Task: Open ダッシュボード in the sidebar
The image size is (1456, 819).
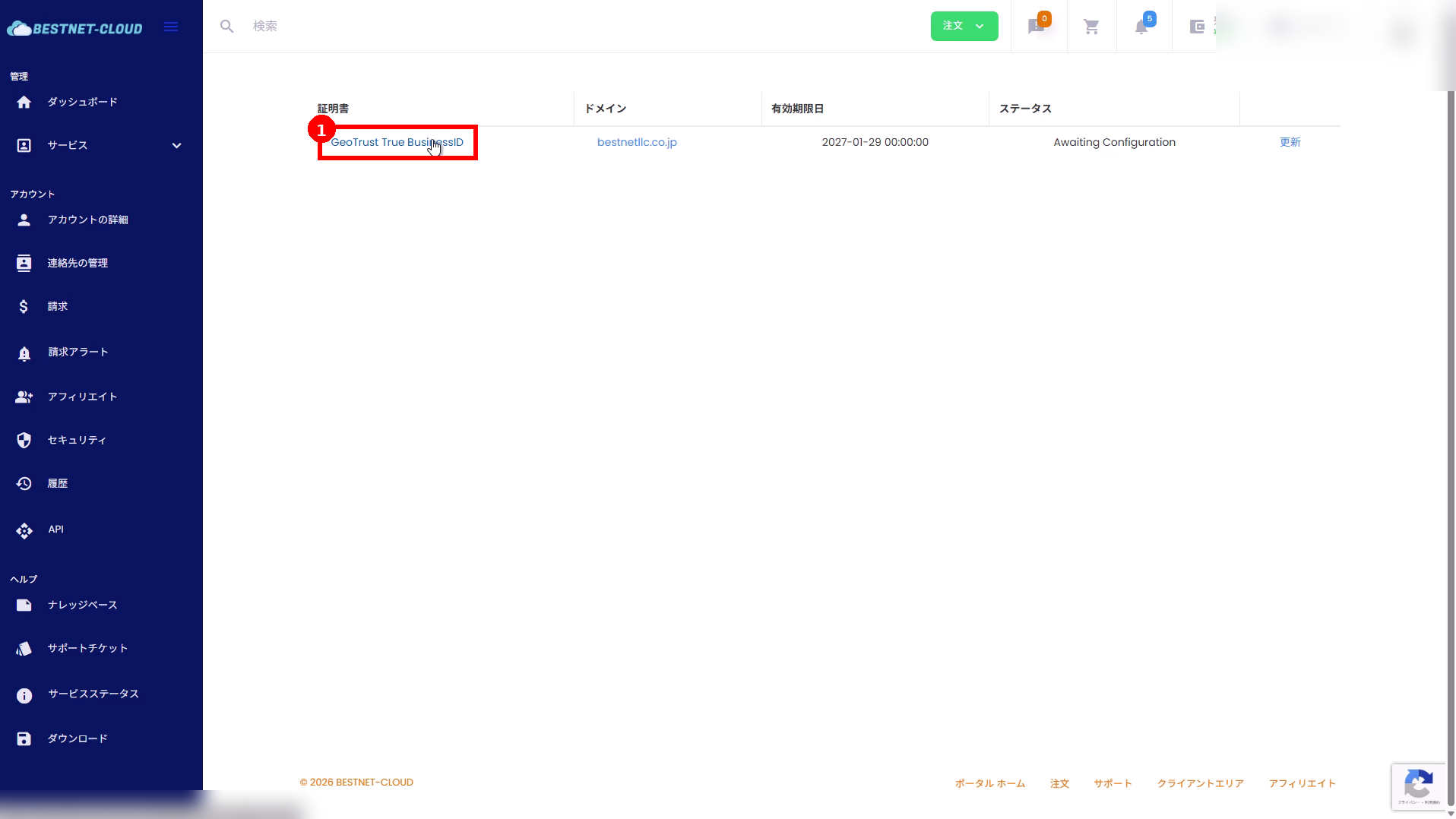Action: pyautogui.click(x=82, y=102)
